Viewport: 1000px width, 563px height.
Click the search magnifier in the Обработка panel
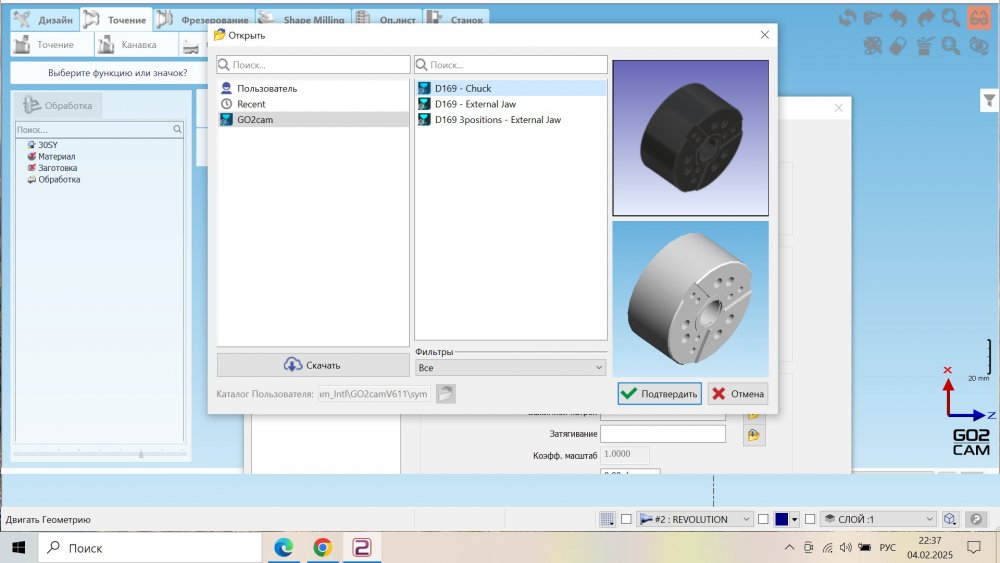coord(177,129)
